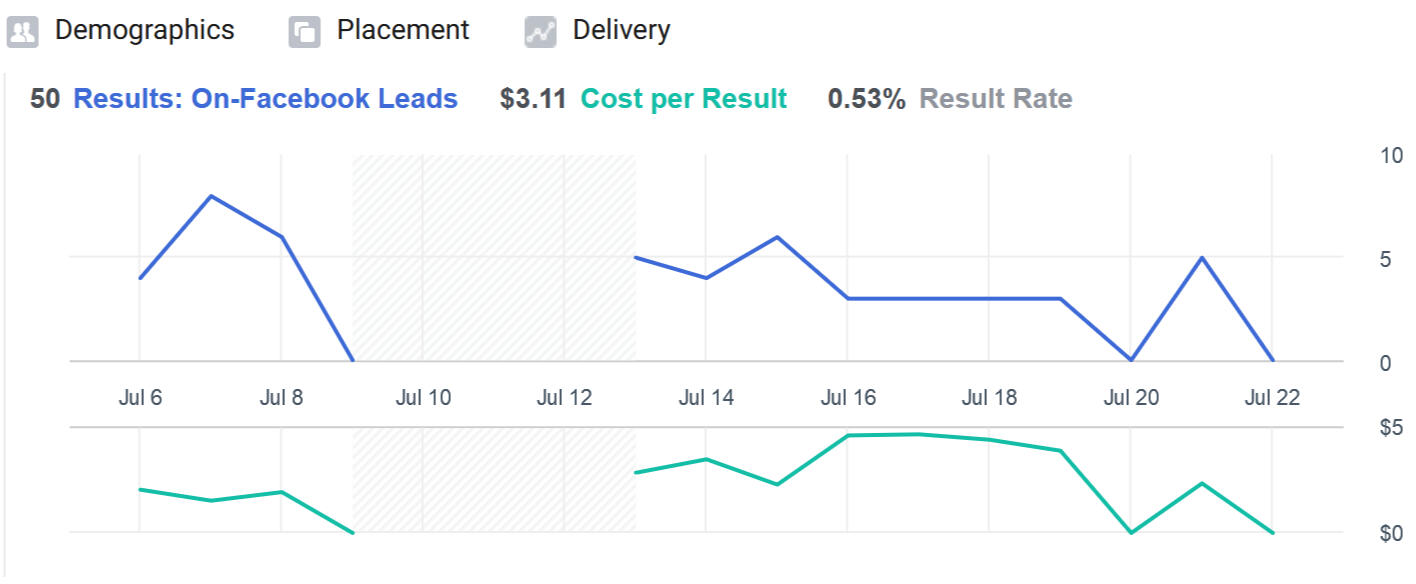
Task: Click the Cost per Result label
Action: pos(683,99)
